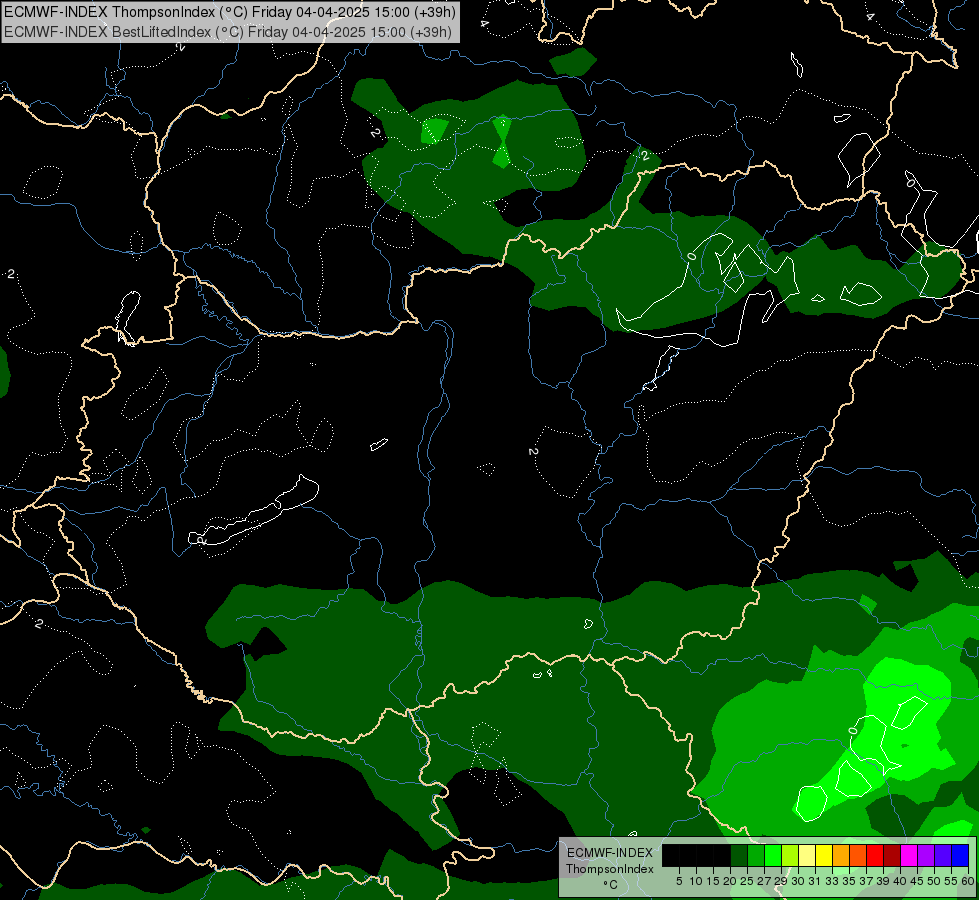Click legend tick label 50
Image resolution: width=979 pixels, height=900 pixels.
pos(933,881)
